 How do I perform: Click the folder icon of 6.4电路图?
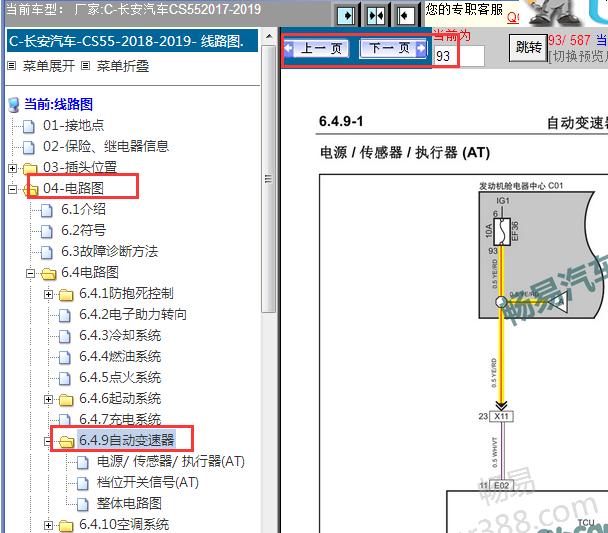48,274
